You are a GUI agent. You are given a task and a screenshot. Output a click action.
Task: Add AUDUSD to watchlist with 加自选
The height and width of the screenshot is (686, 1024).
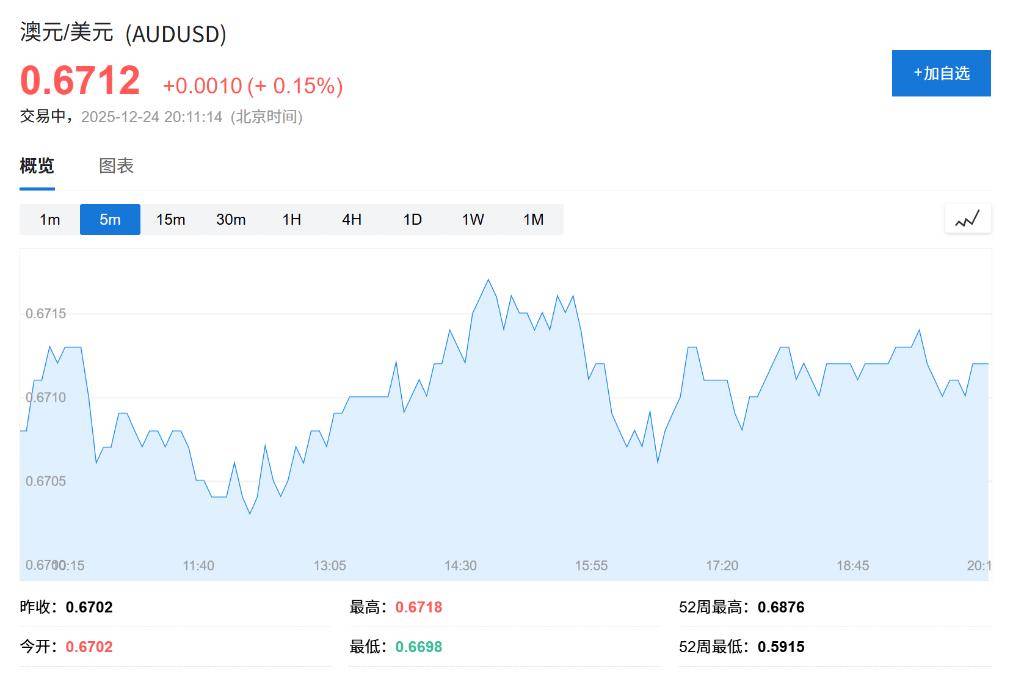click(941, 73)
